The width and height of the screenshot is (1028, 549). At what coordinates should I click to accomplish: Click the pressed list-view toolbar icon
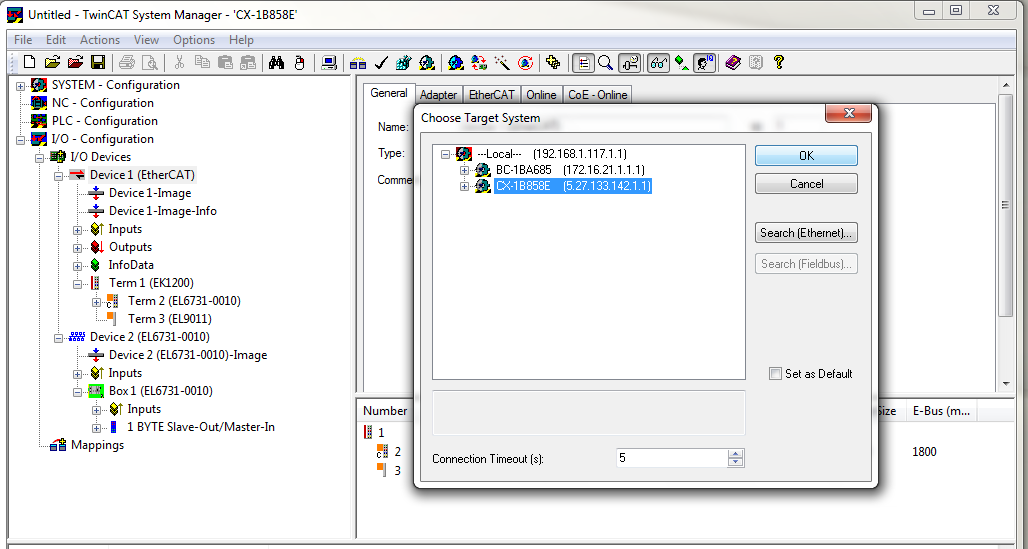point(583,62)
